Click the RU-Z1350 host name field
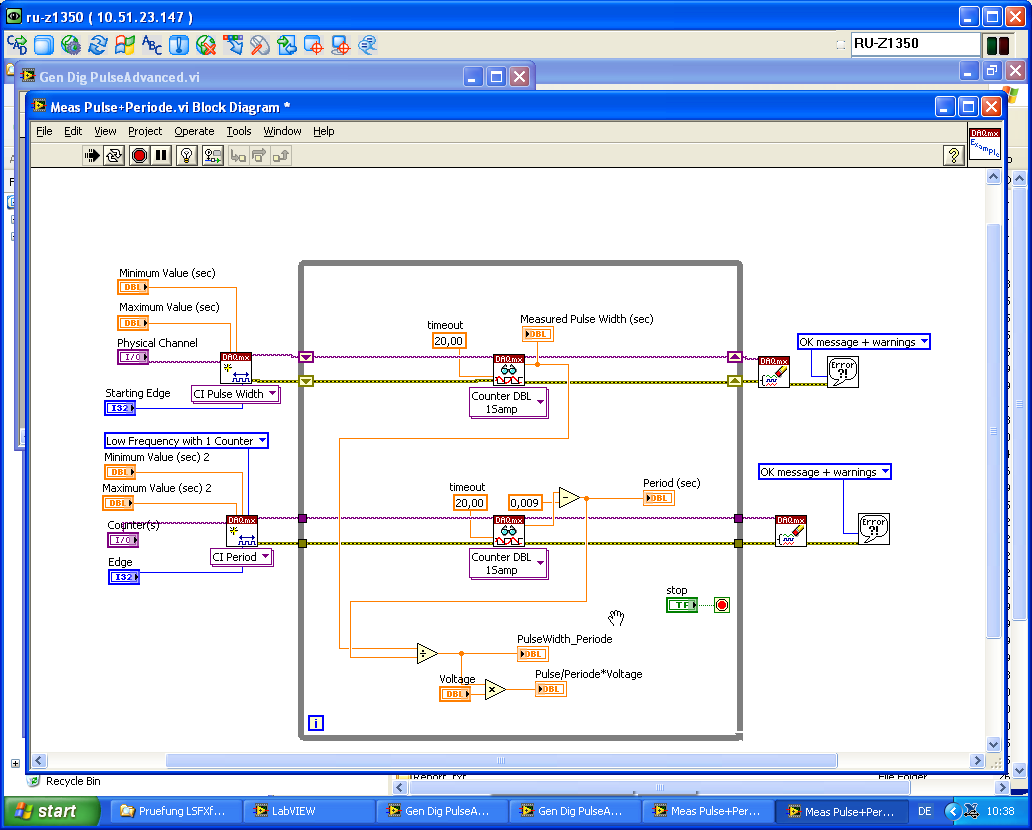Screen dimensions: 1032x830 click(x=915, y=44)
